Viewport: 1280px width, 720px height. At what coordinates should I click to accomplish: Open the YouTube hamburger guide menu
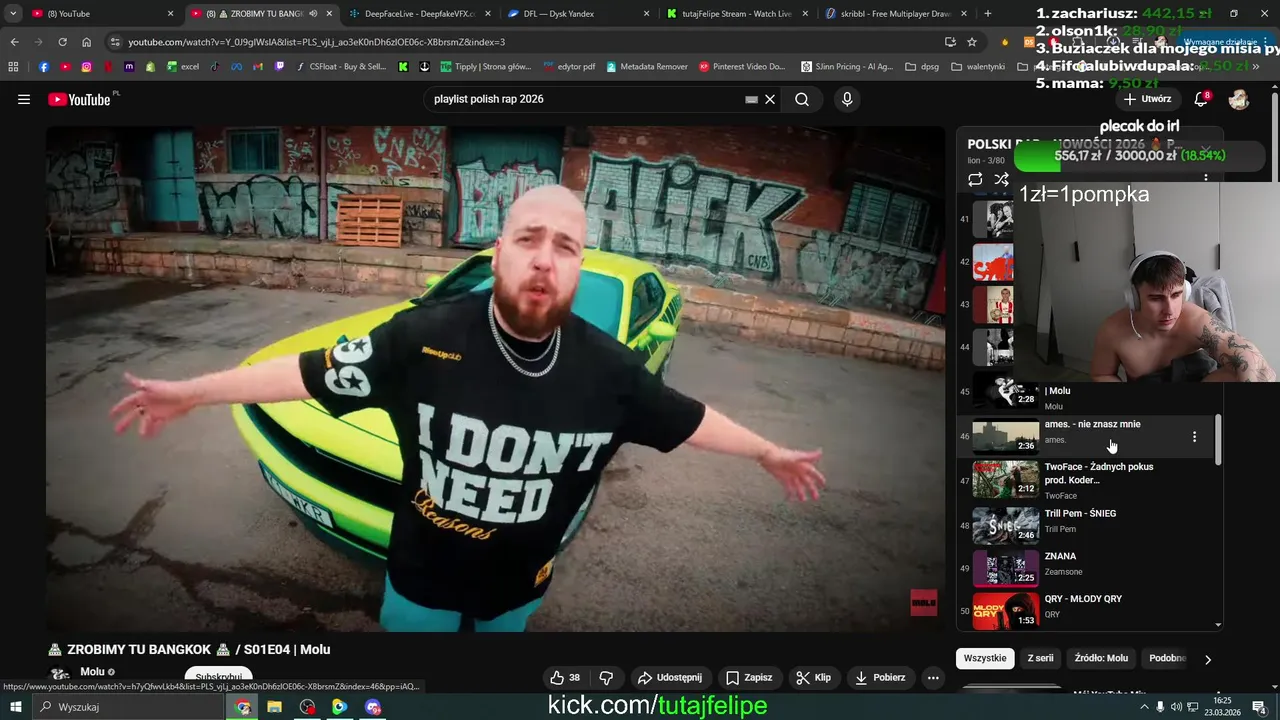[x=24, y=99]
